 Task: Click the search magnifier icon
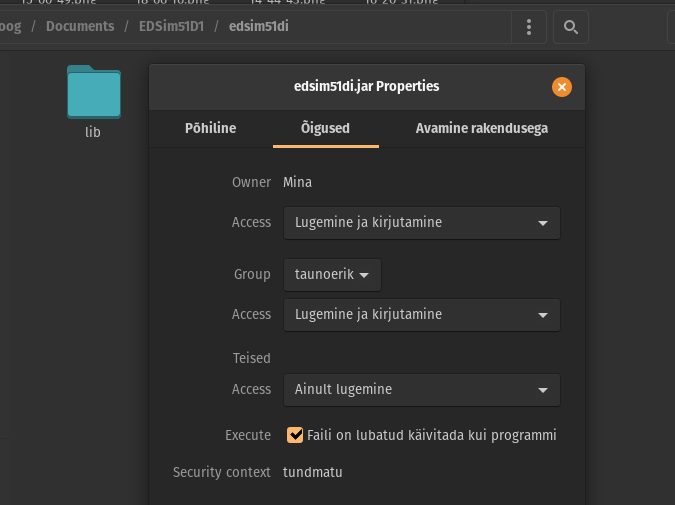(x=570, y=27)
